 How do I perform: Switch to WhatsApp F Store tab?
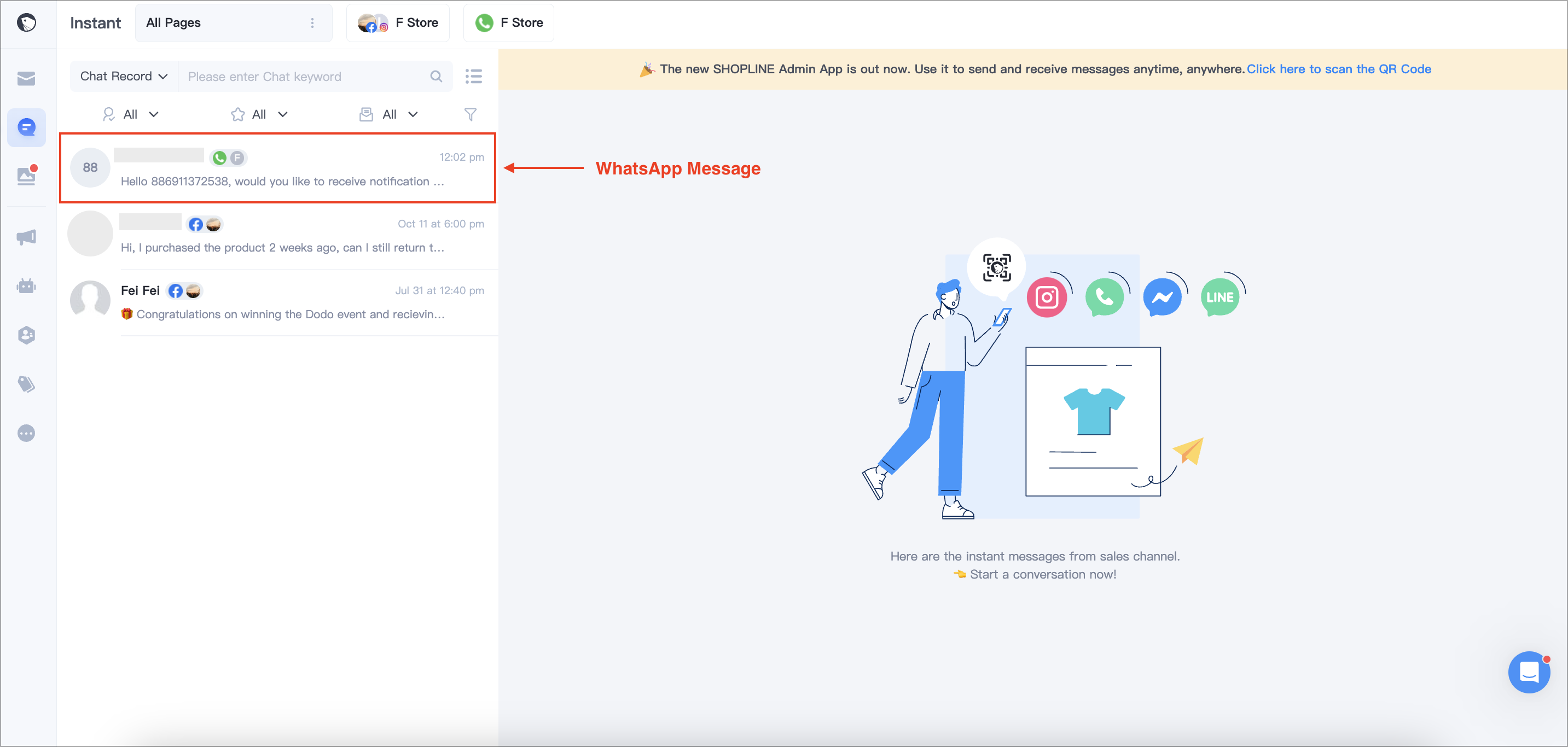click(x=509, y=23)
